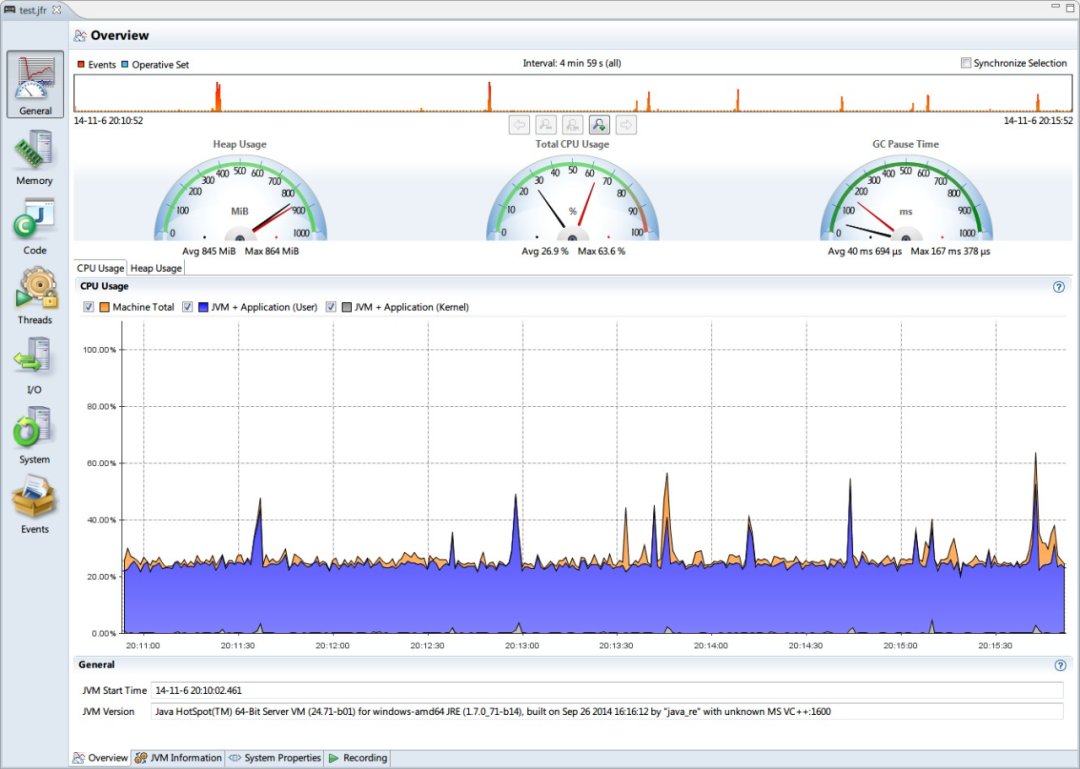Click the orange Machine Total color swatch
Viewport: 1080px width, 769px height.
[x=105, y=307]
